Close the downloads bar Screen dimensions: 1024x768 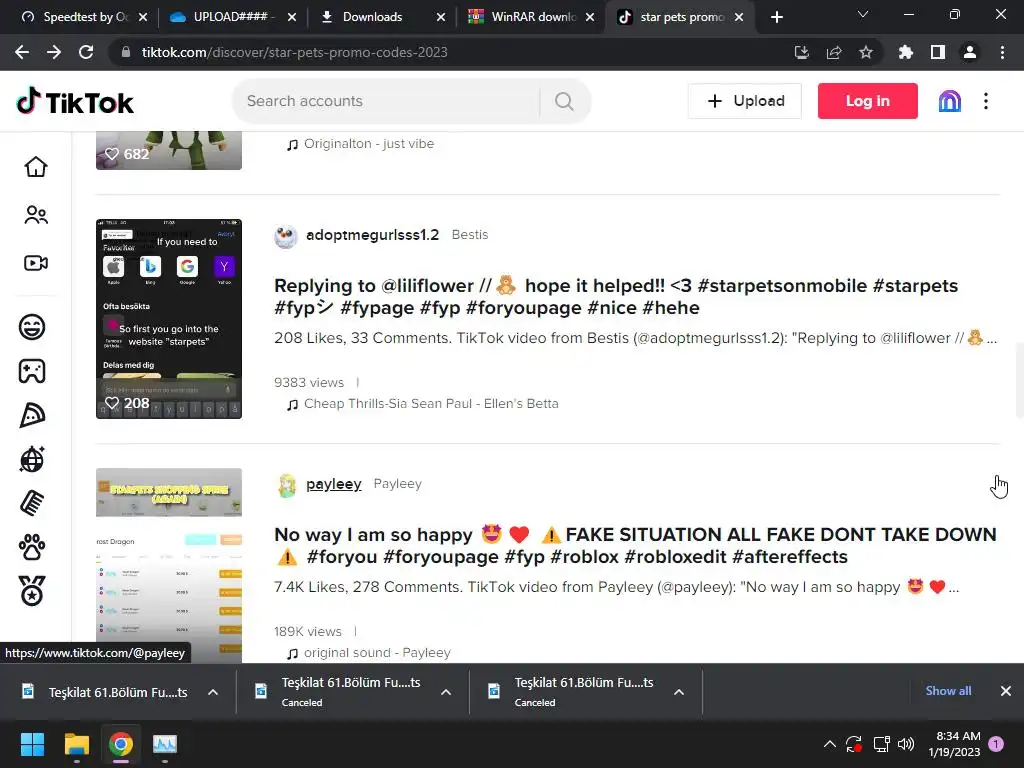1006,691
